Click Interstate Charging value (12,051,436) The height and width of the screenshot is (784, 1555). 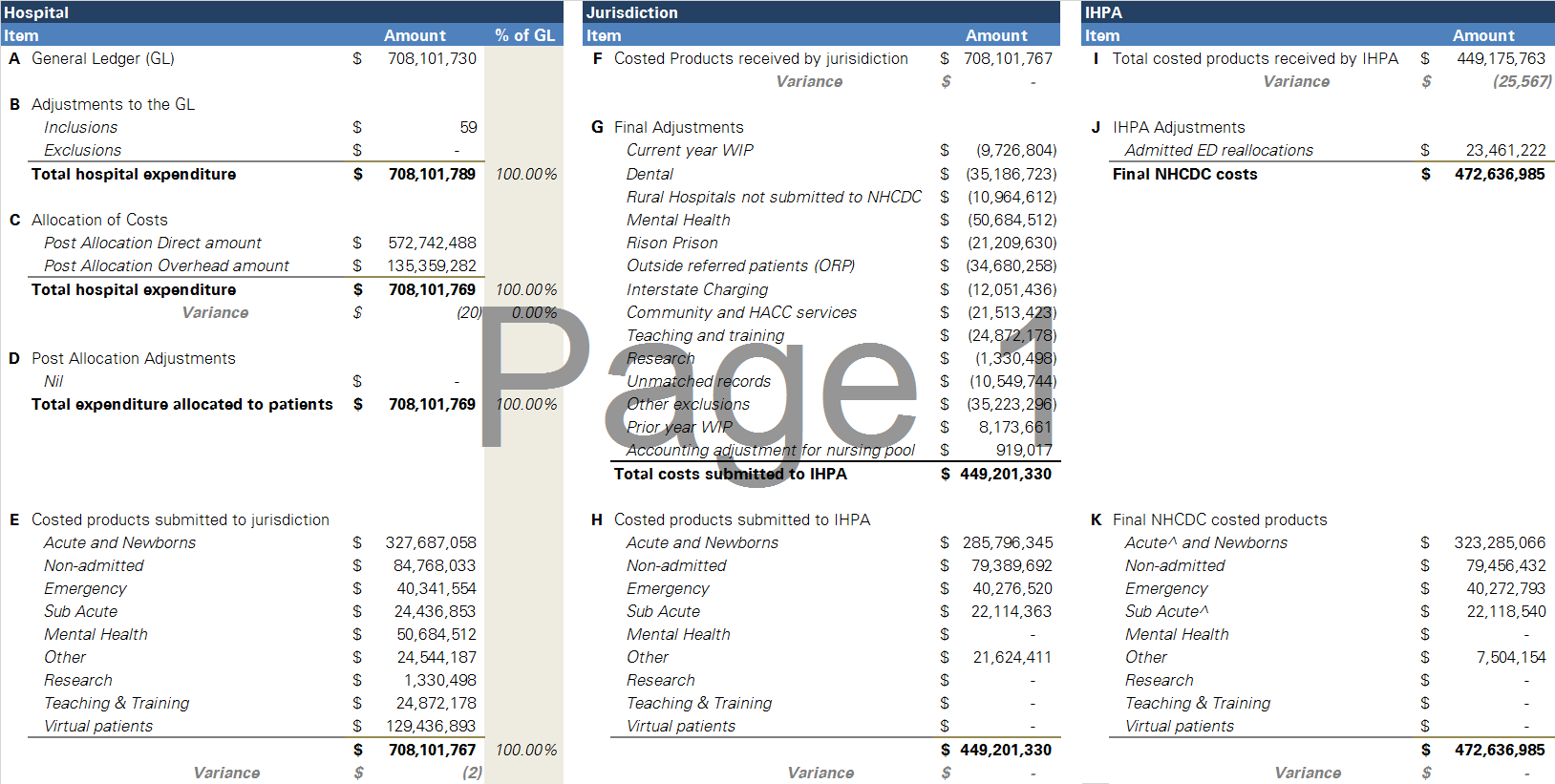pyautogui.click(x=1012, y=289)
